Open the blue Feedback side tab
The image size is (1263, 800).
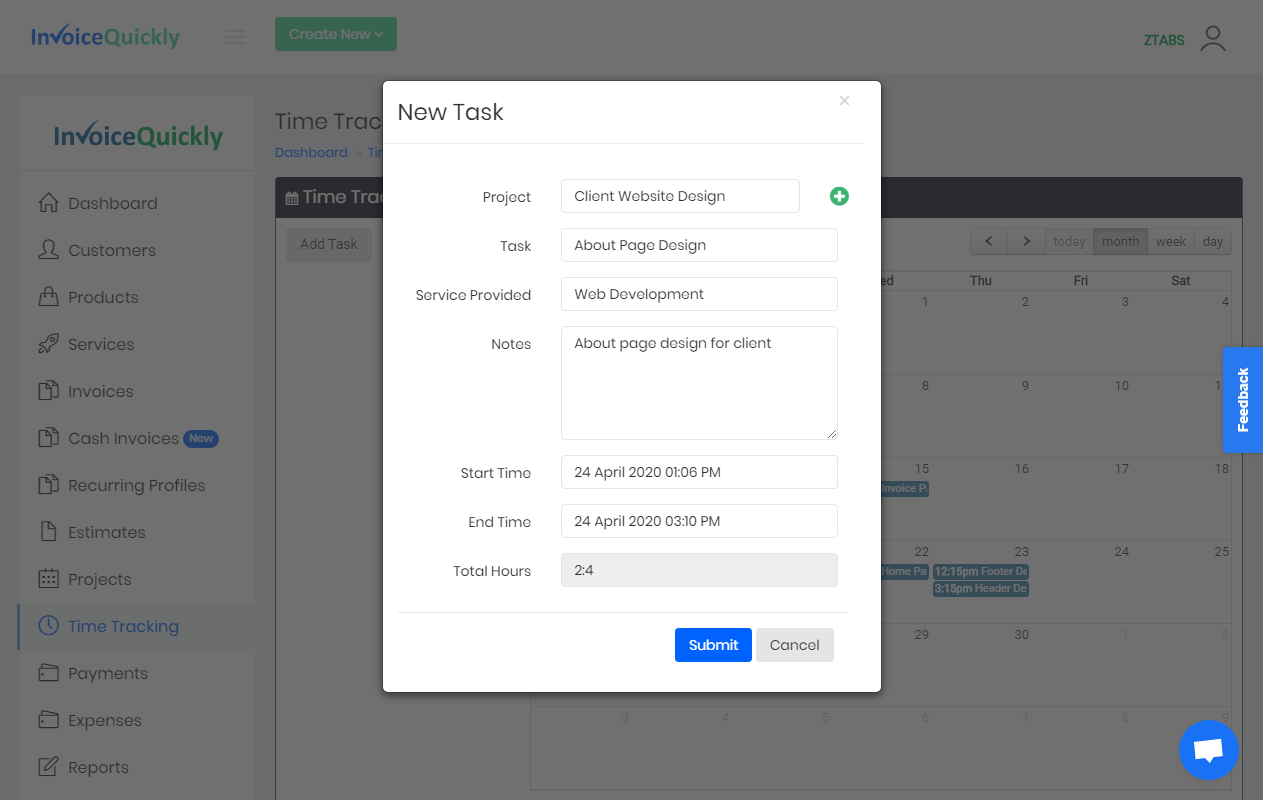pyautogui.click(x=1243, y=400)
